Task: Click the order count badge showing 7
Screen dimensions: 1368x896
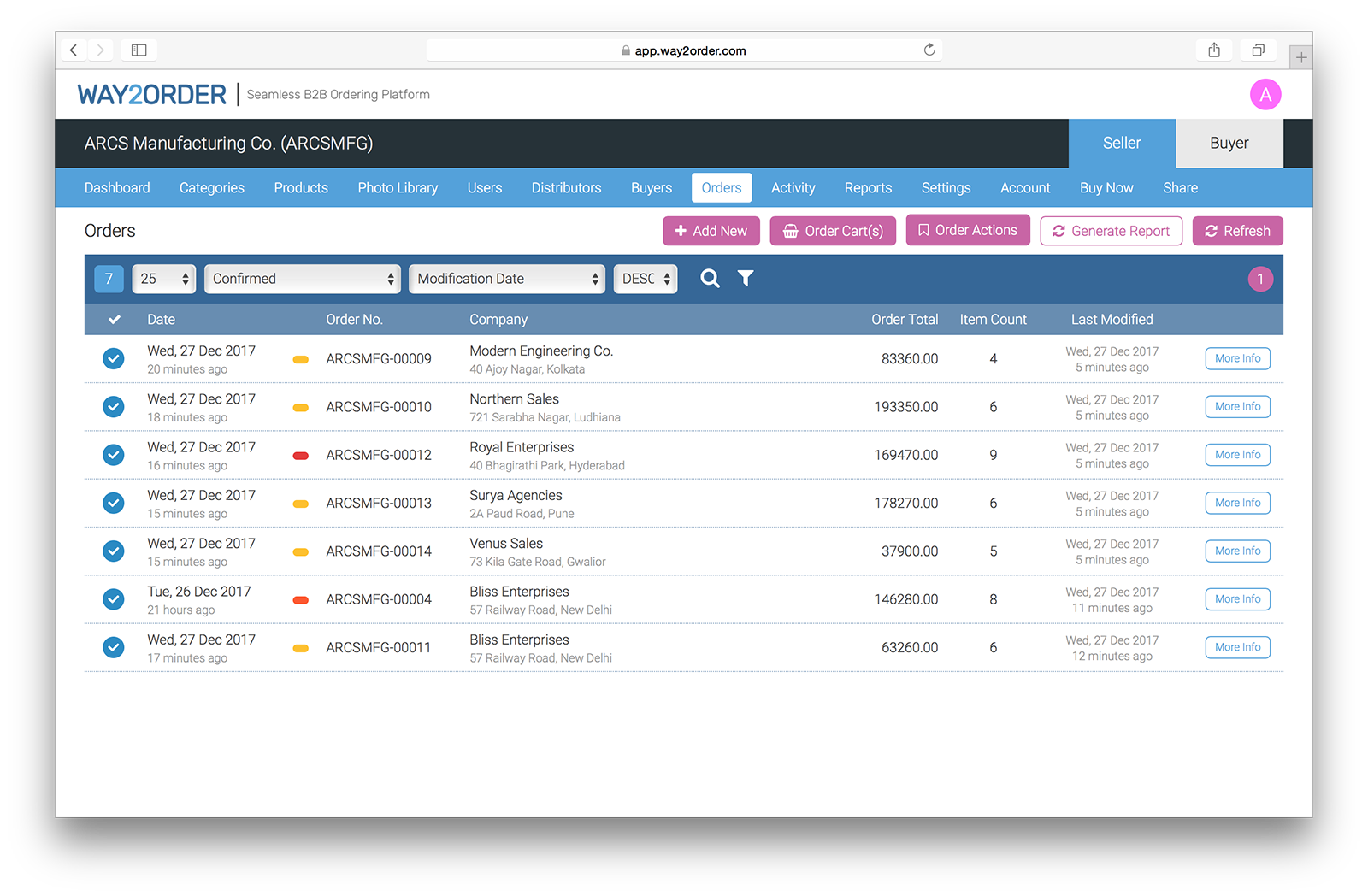Action: coord(109,279)
